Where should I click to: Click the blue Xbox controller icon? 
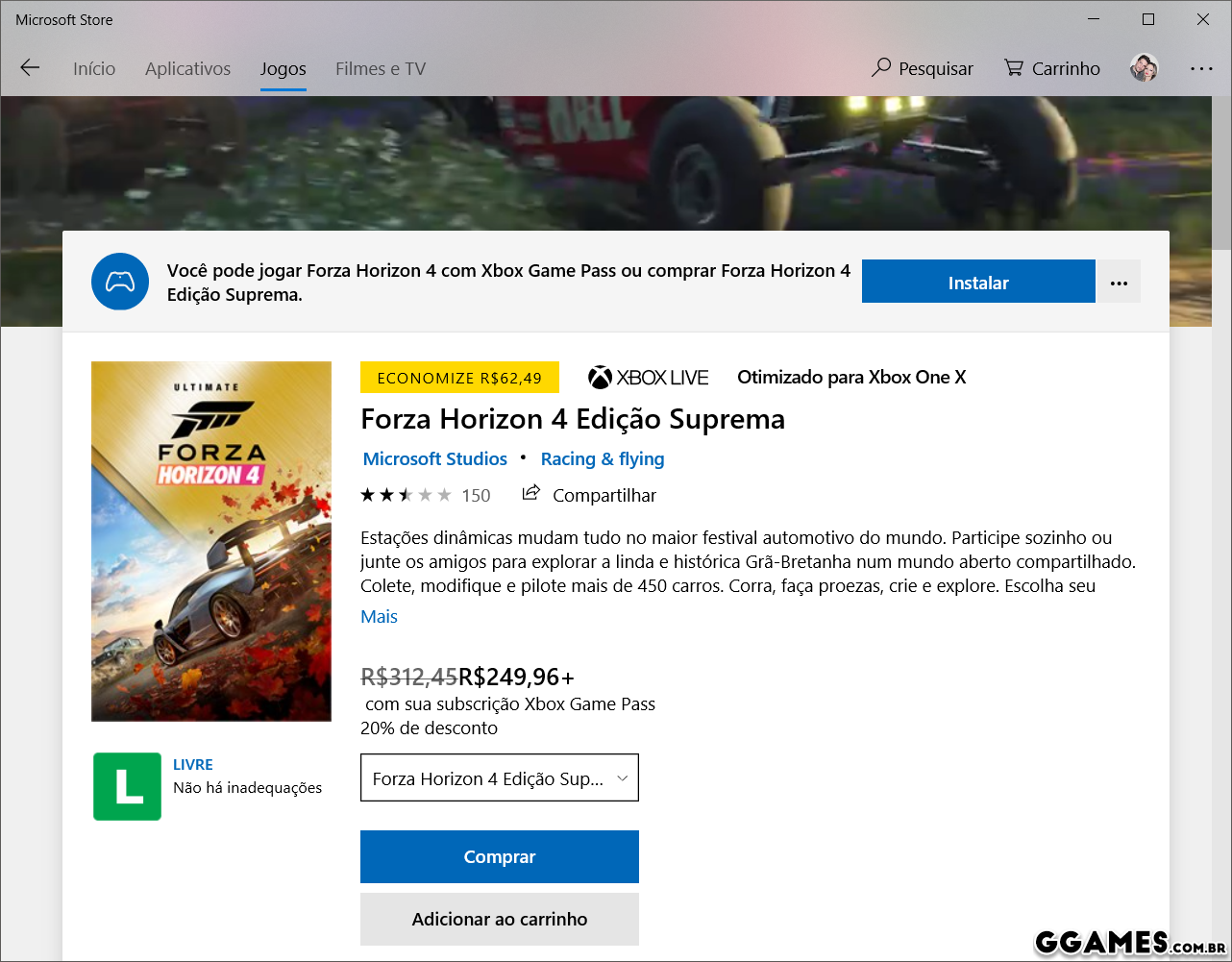pos(120,283)
